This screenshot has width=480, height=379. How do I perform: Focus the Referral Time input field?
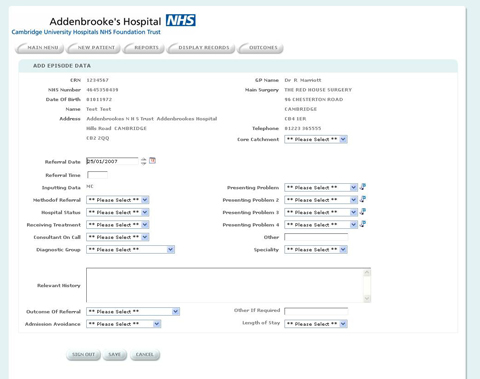pos(97,175)
